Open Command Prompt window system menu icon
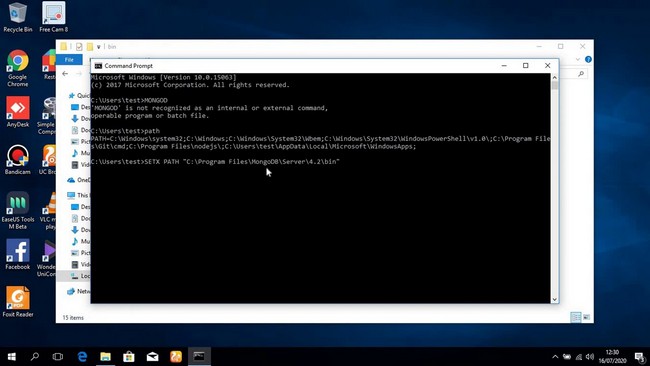This screenshot has height=366, width=650. pyautogui.click(x=98, y=66)
